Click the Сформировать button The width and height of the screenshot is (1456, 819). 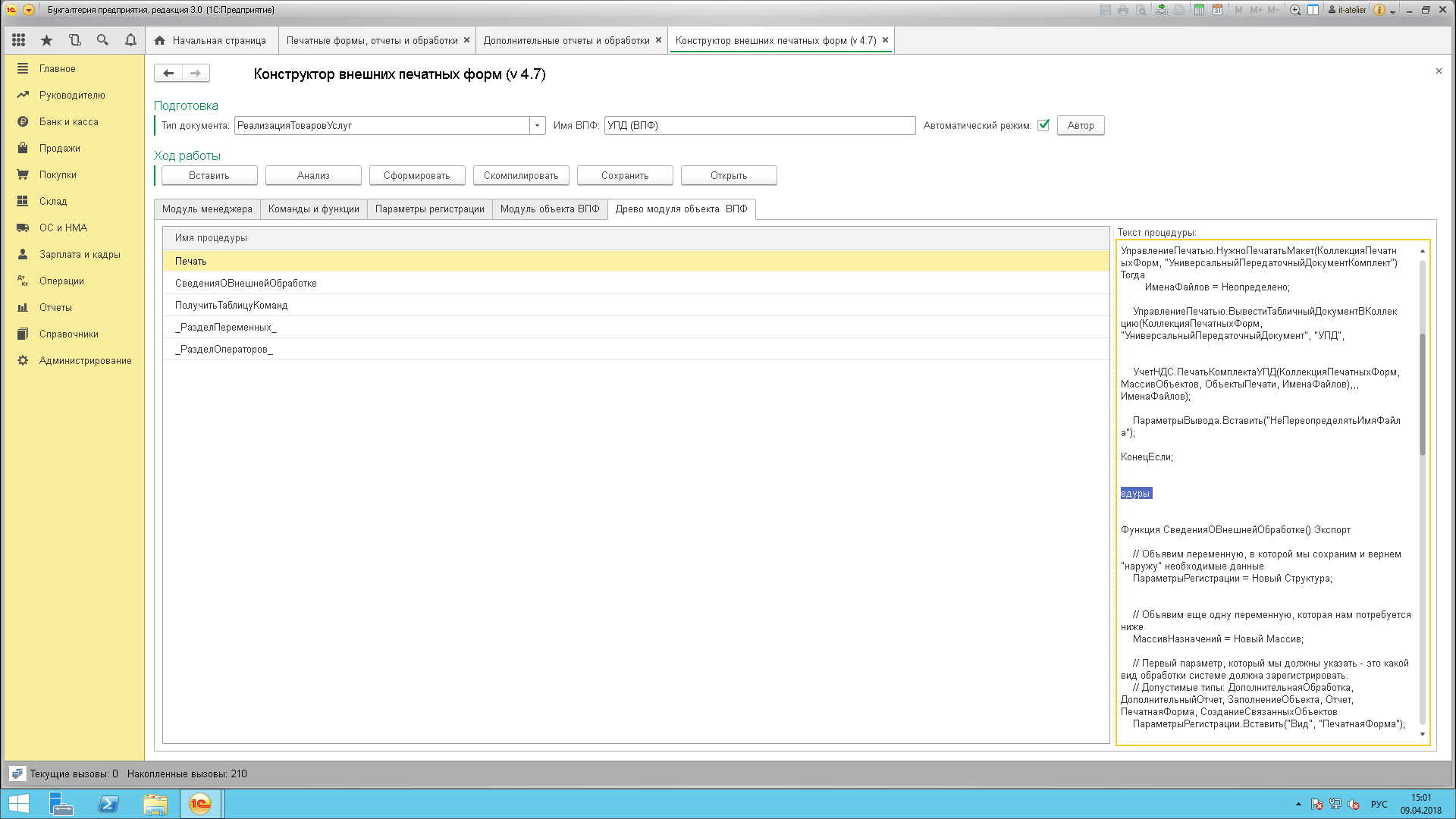point(417,175)
